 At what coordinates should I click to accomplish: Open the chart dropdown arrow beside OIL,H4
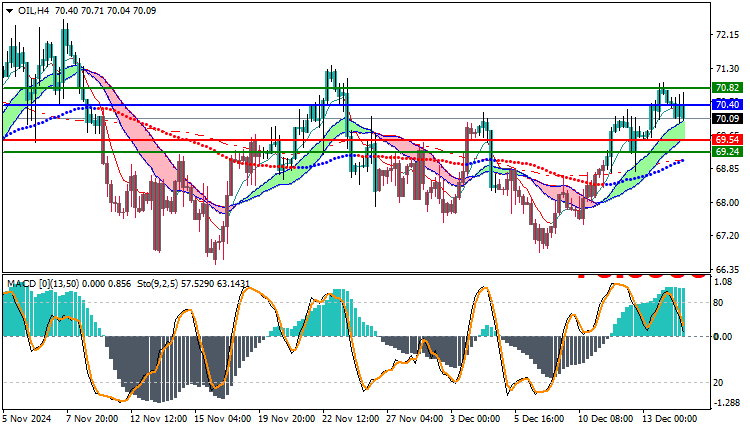point(10,11)
